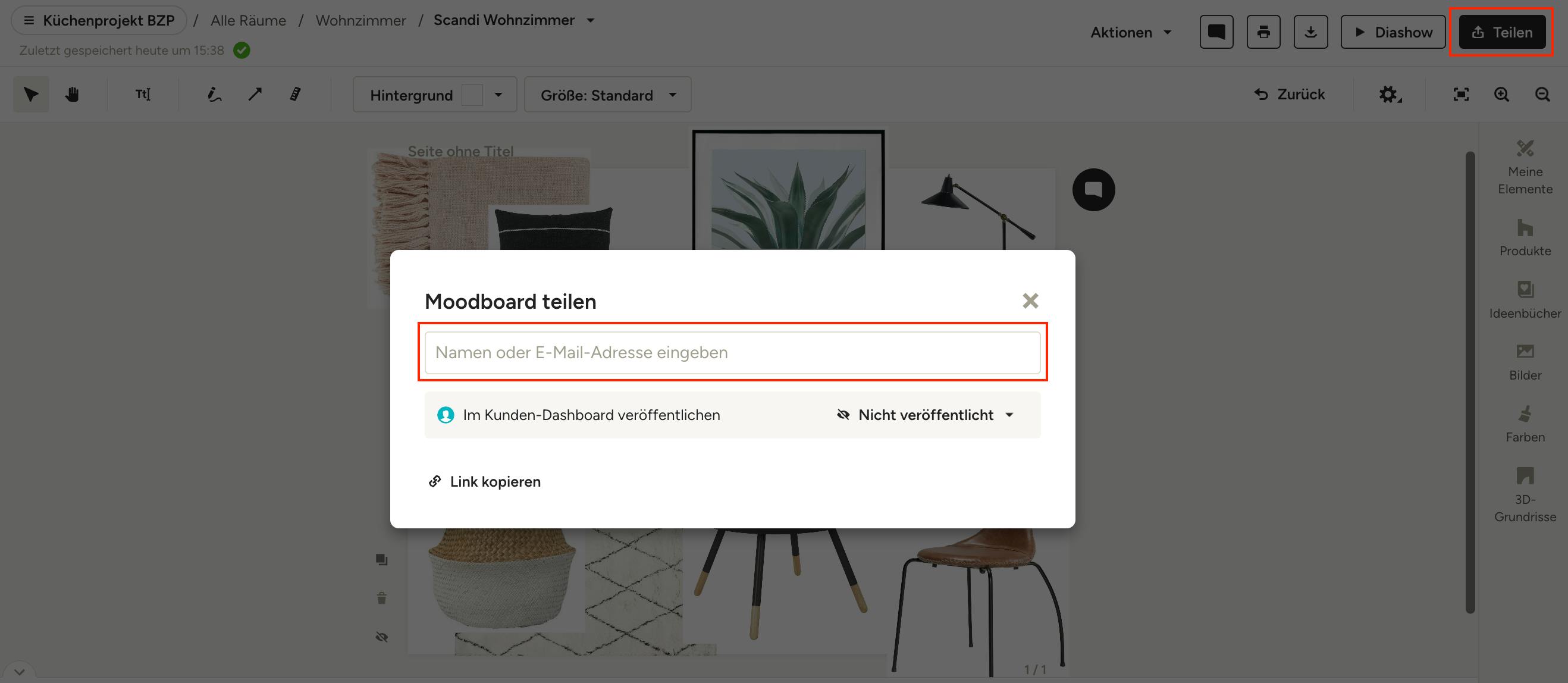Click the download icon button

[x=1310, y=32]
